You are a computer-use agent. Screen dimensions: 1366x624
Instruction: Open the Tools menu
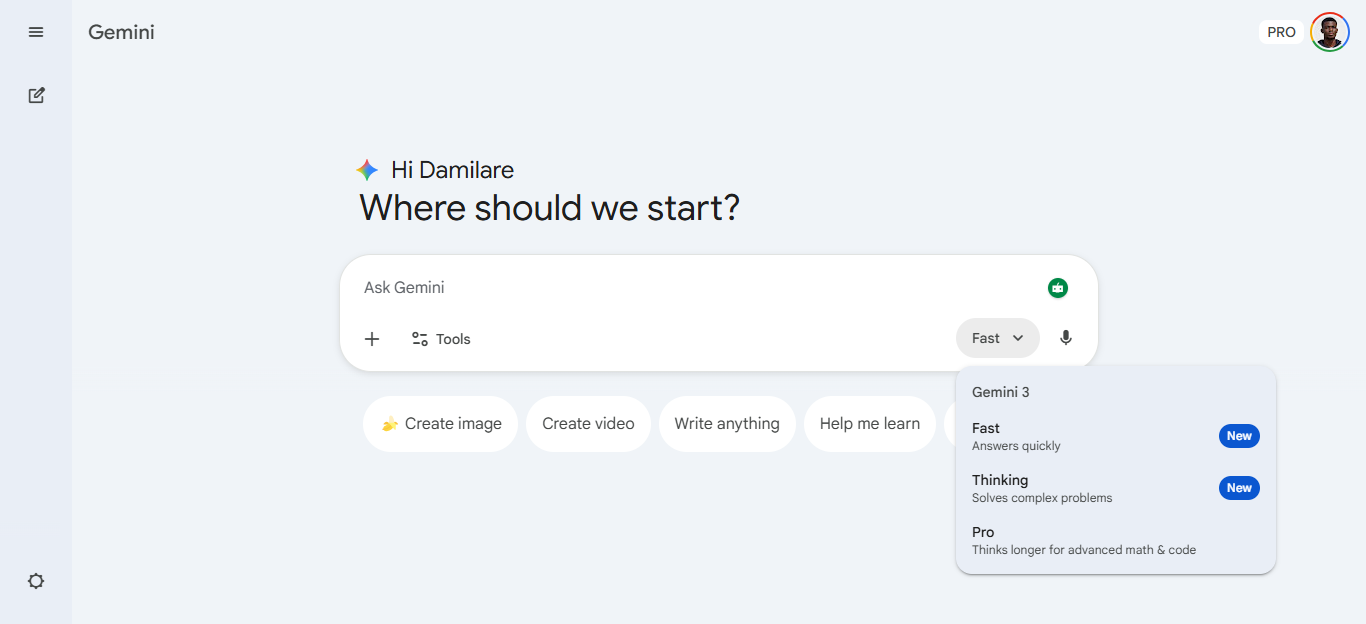point(441,339)
